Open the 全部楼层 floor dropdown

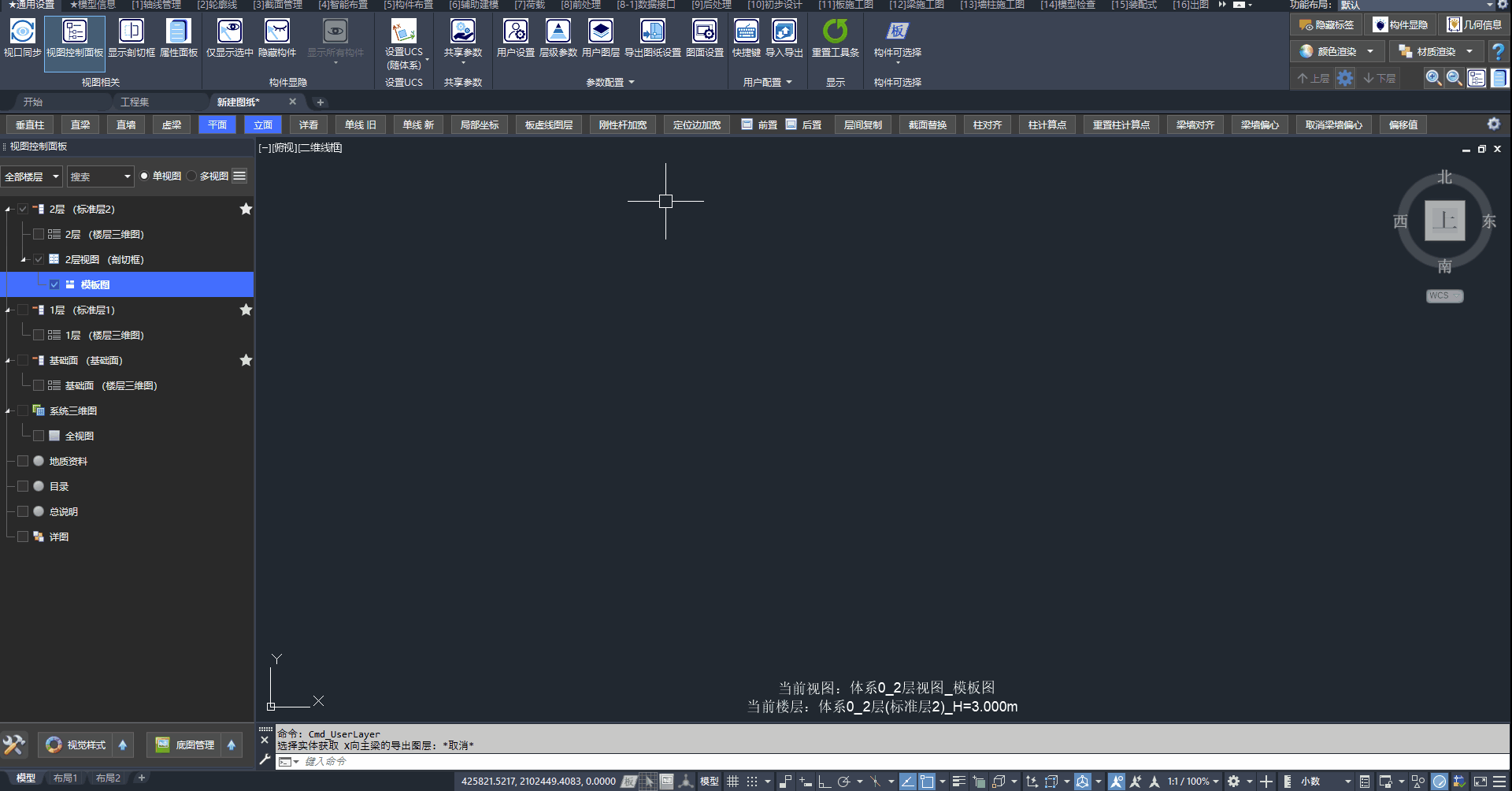31,176
